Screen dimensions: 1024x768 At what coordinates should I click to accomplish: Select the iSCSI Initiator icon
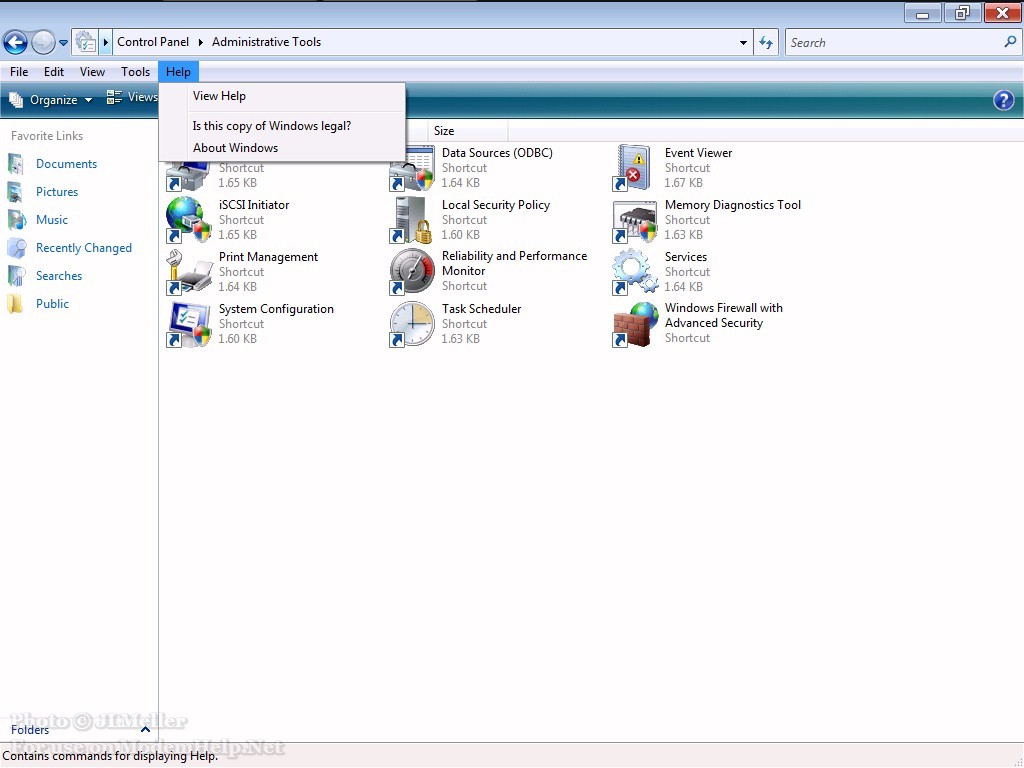point(189,220)
